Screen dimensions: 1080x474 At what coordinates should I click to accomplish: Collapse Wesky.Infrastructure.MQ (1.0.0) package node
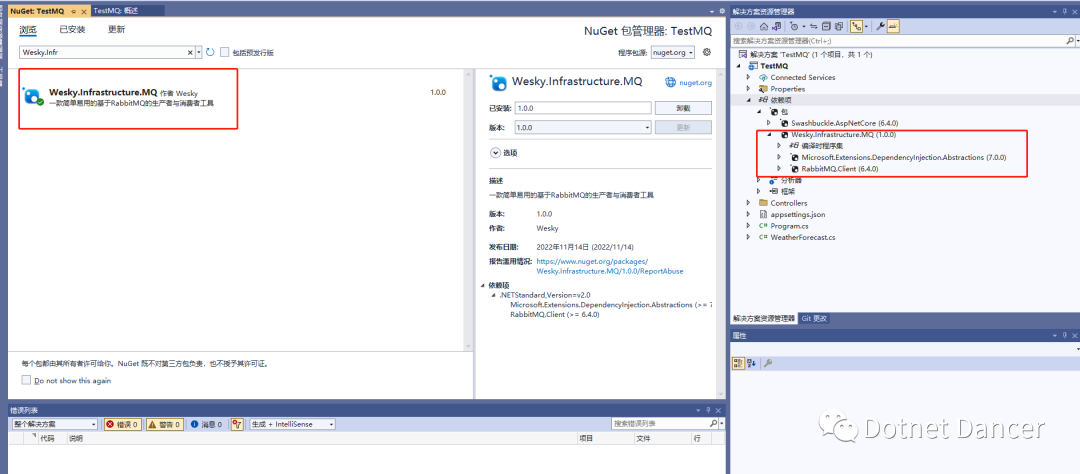[769, 135]
